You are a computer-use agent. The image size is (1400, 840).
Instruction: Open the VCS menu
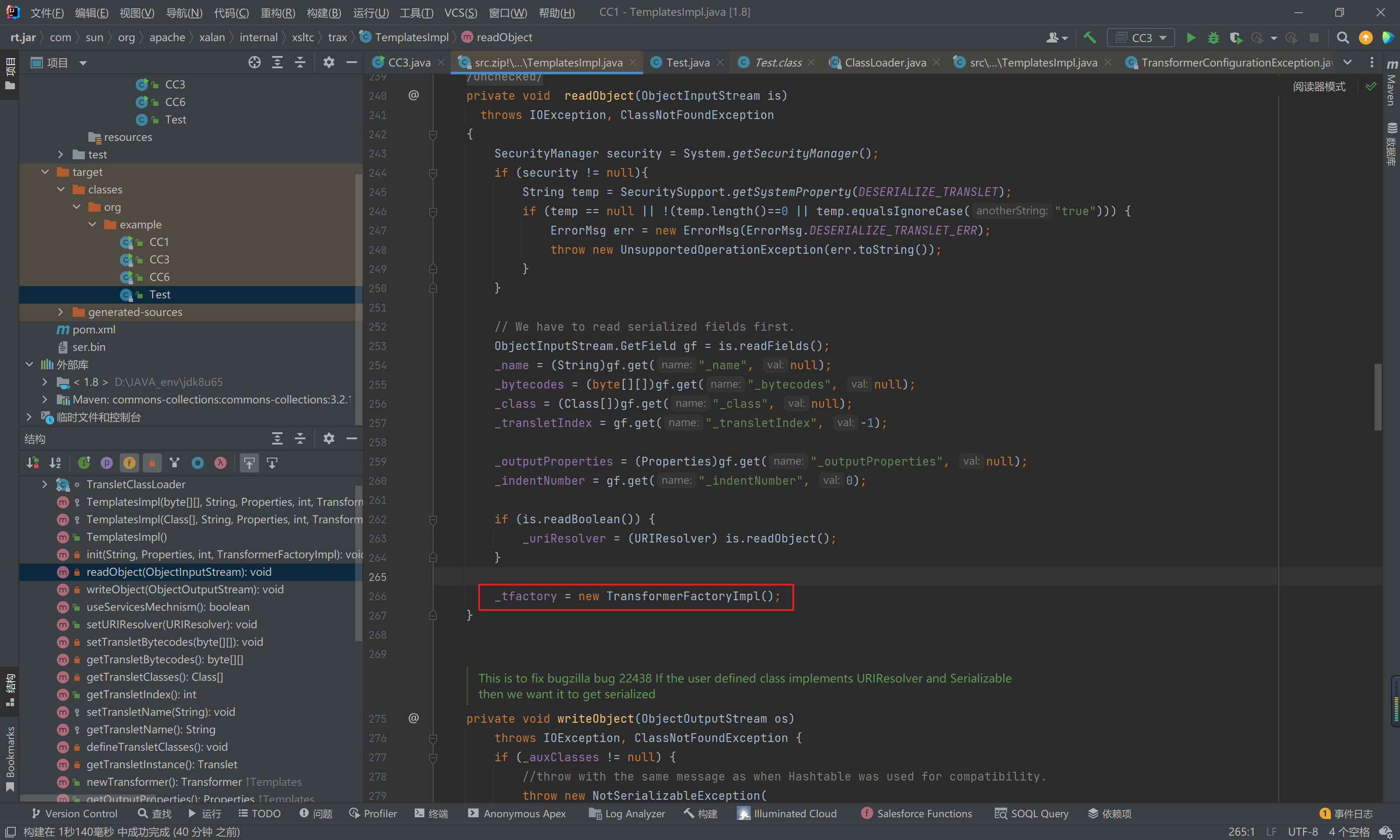click(x=460, y=12)
